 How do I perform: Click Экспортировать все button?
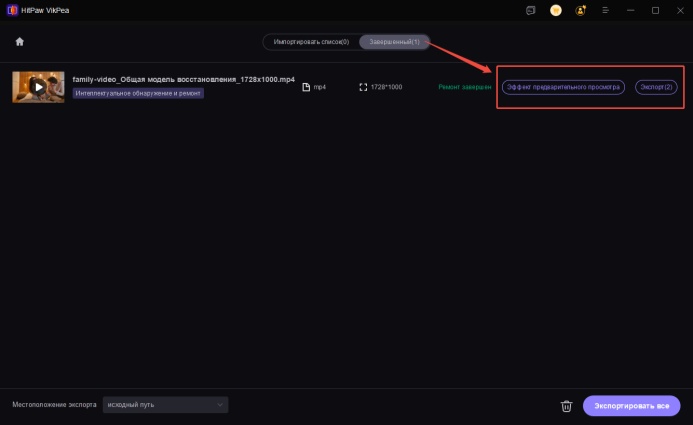pos(631,406)
